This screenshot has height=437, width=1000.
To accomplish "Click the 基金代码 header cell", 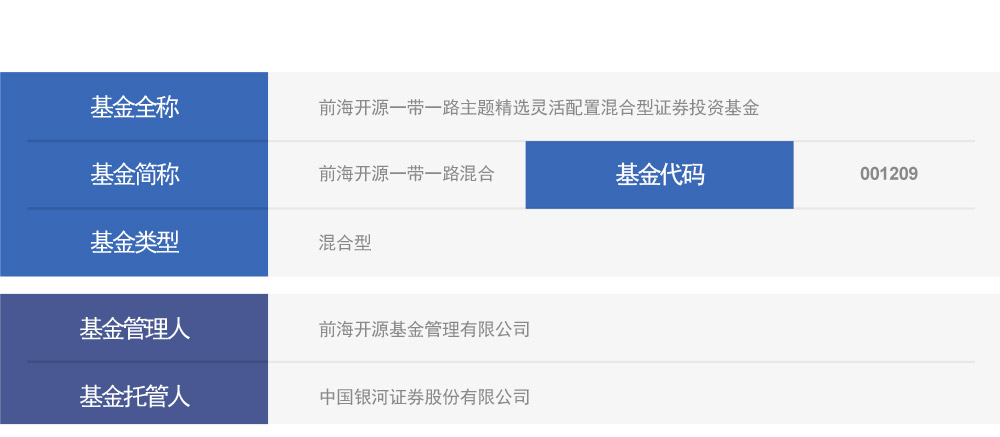I will tap(659, 174).
